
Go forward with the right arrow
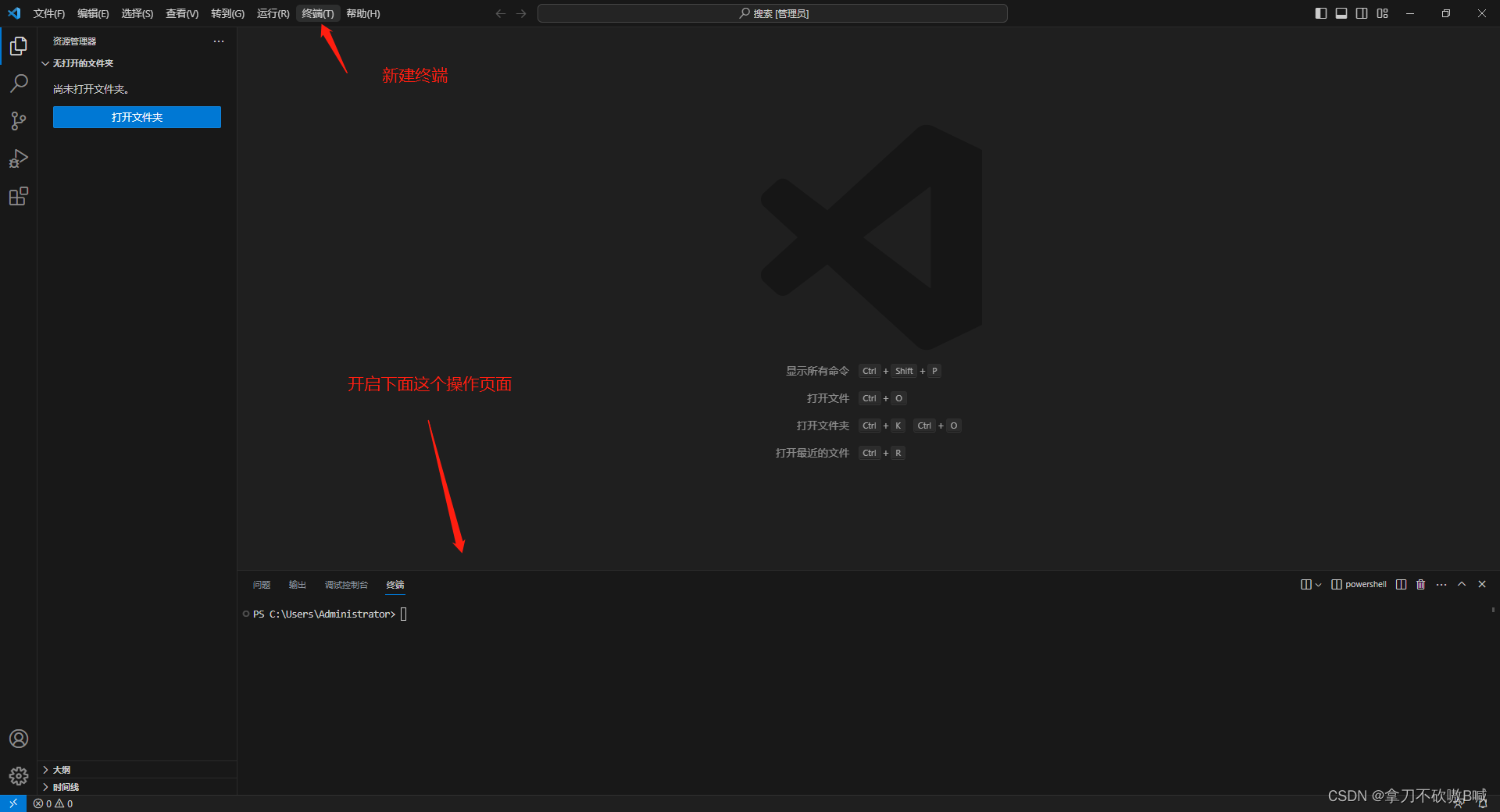(521, 13)
